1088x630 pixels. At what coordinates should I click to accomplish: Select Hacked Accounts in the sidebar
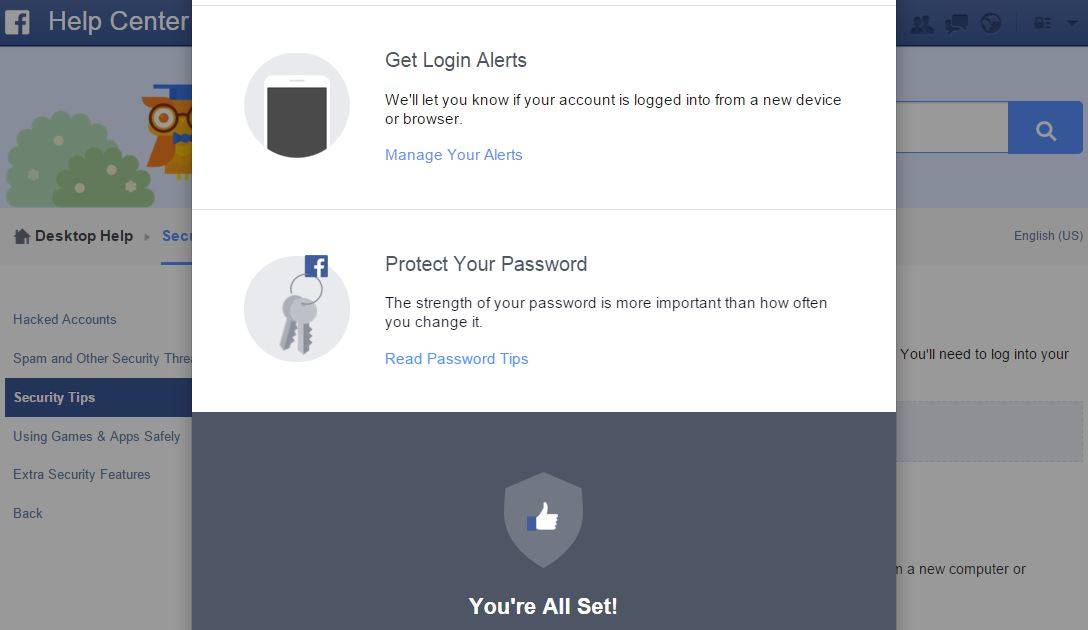coord(65,319)
